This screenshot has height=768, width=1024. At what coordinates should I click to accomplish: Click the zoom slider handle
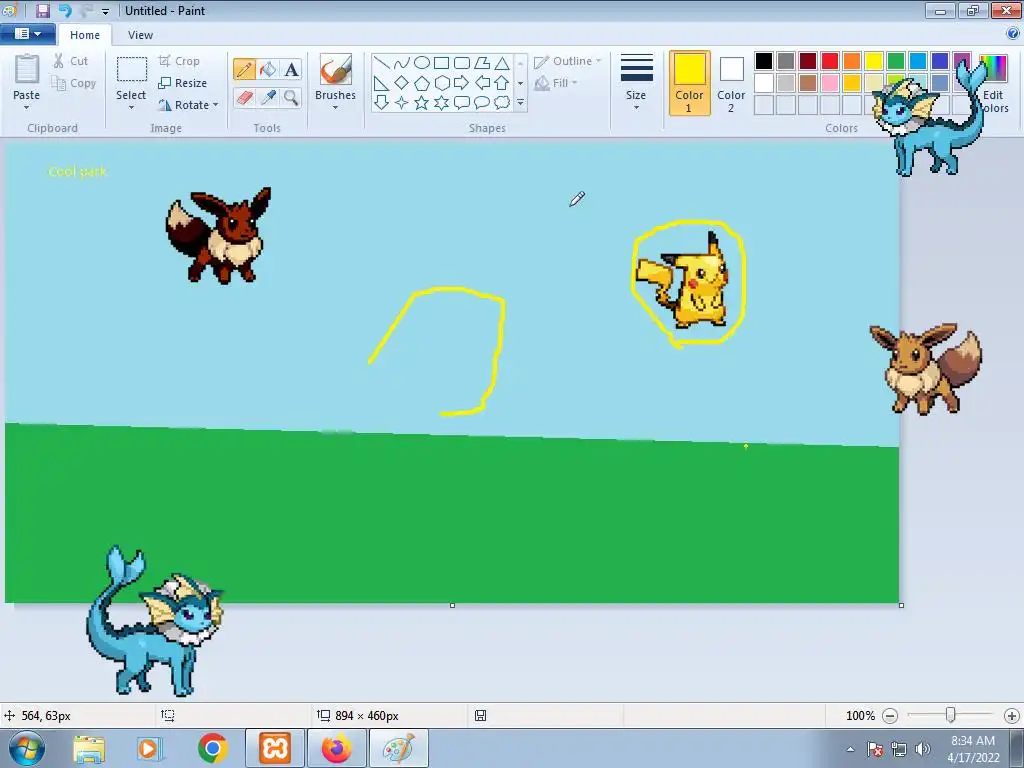[x=951, y=715]
